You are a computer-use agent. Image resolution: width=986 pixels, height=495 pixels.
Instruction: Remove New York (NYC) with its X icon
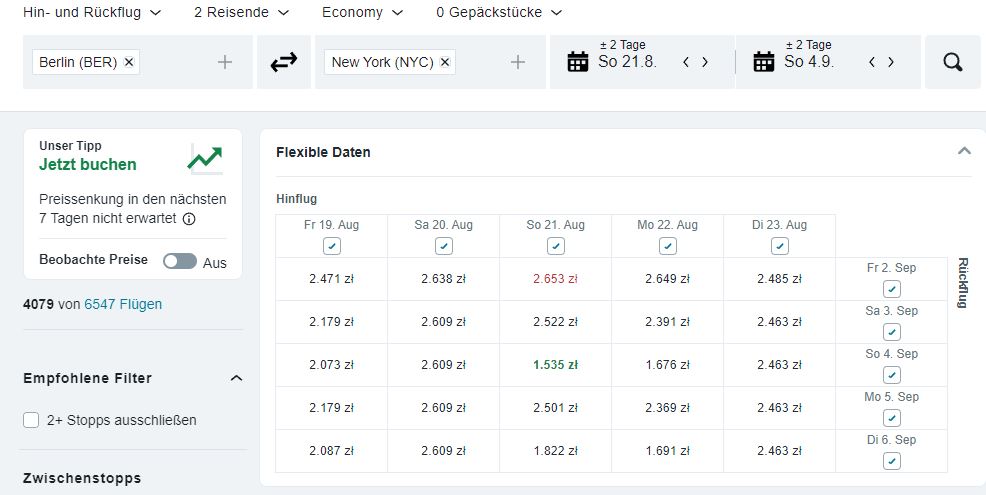point(445,62)
